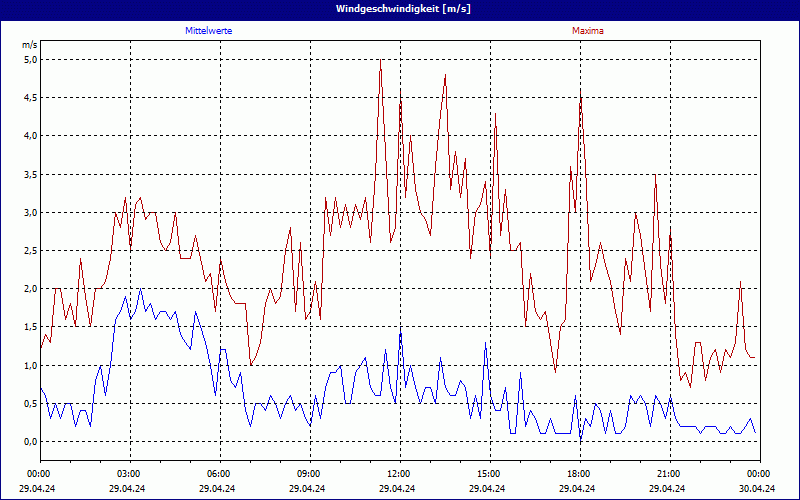Click the 18:00 time axis label
The height and width of the screenshot is (500, 800).
point(580,474)
